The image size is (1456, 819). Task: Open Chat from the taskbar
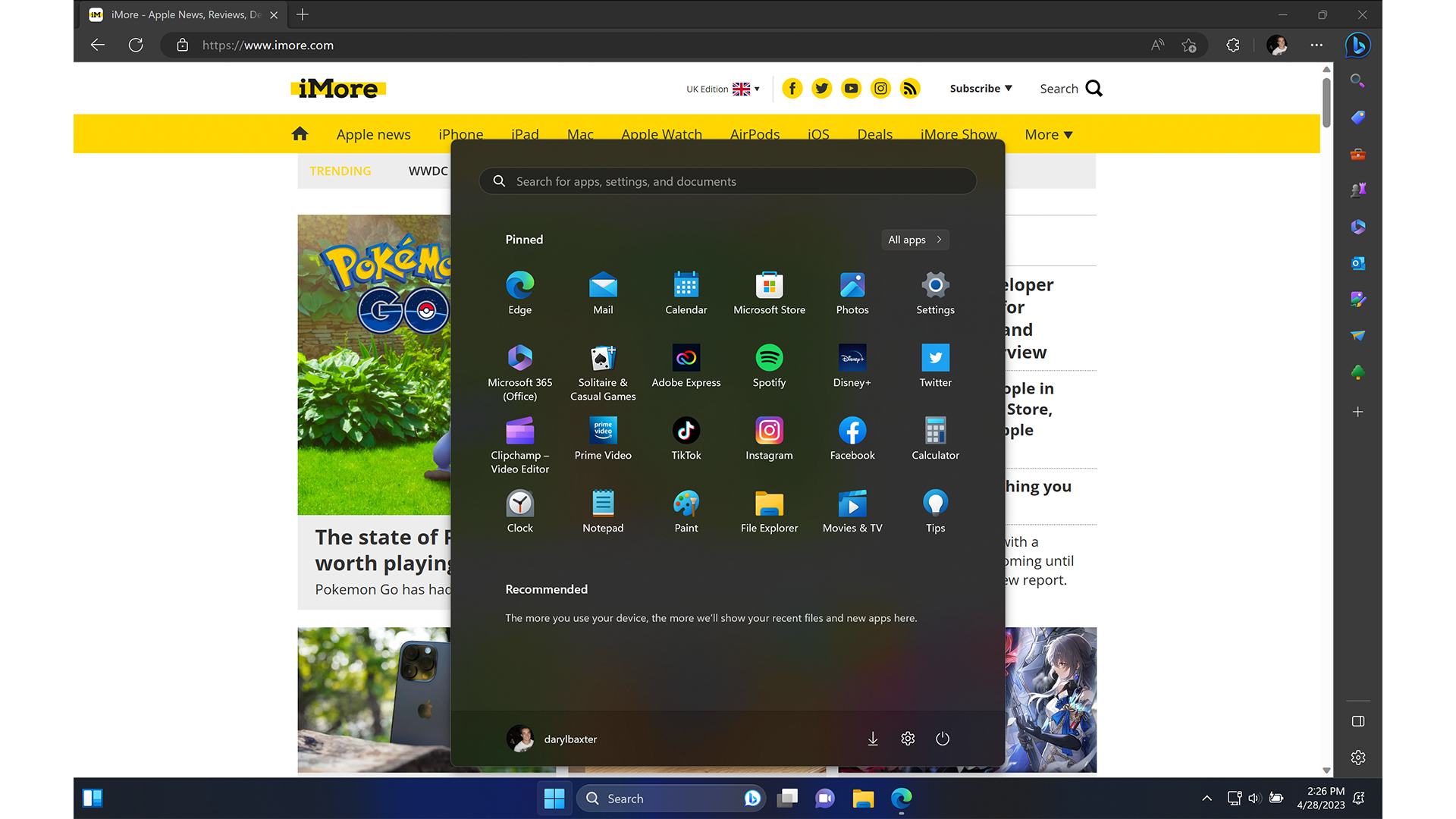825,799
